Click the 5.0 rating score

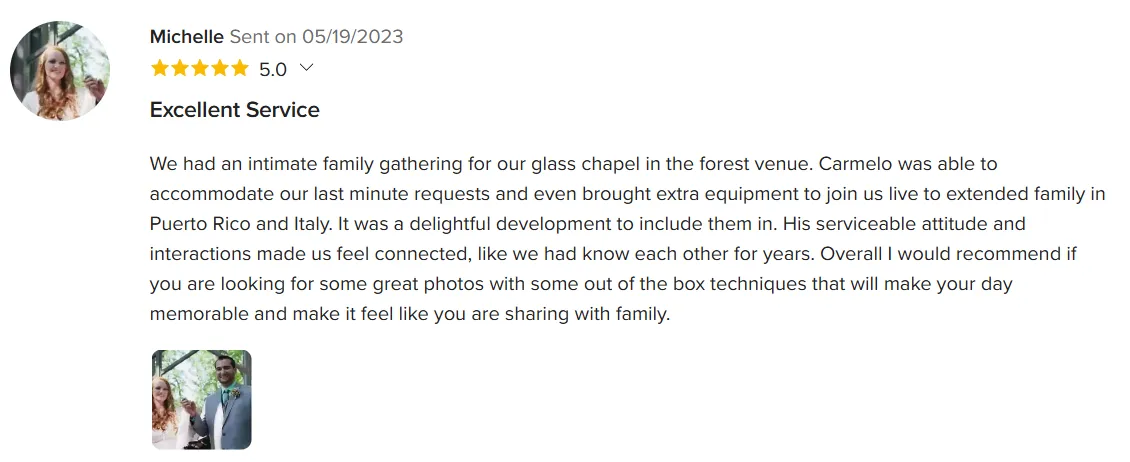[273, 69]
